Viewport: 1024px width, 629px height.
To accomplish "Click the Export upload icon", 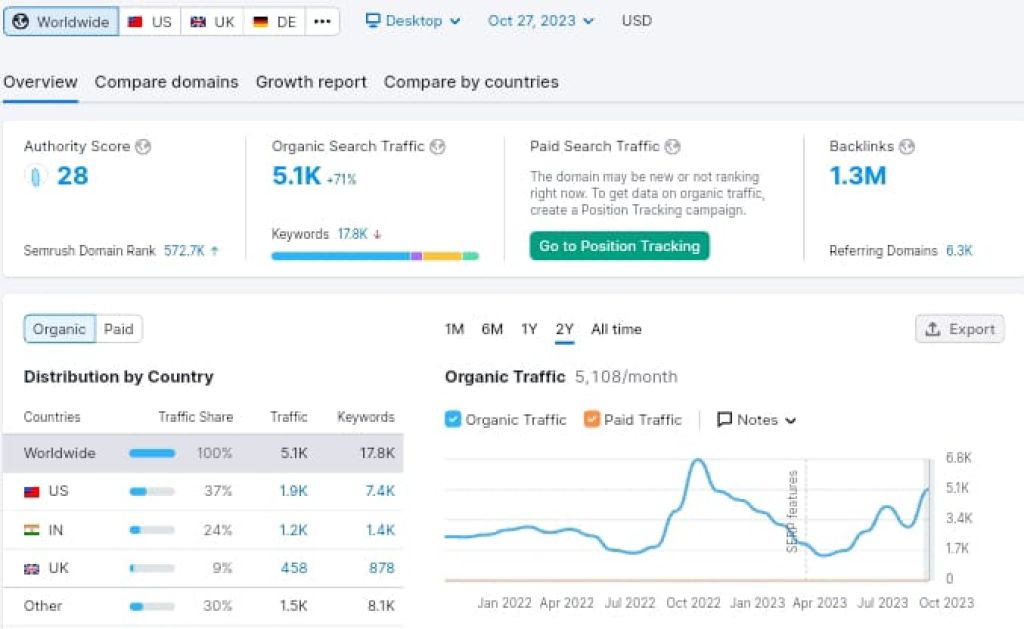I will tap(933, 329).
